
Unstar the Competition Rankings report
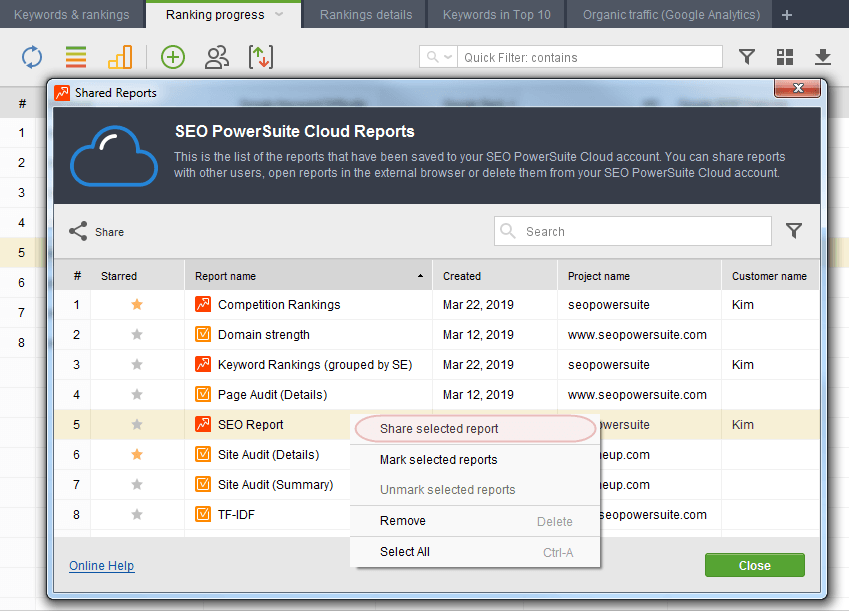point(137,304)
